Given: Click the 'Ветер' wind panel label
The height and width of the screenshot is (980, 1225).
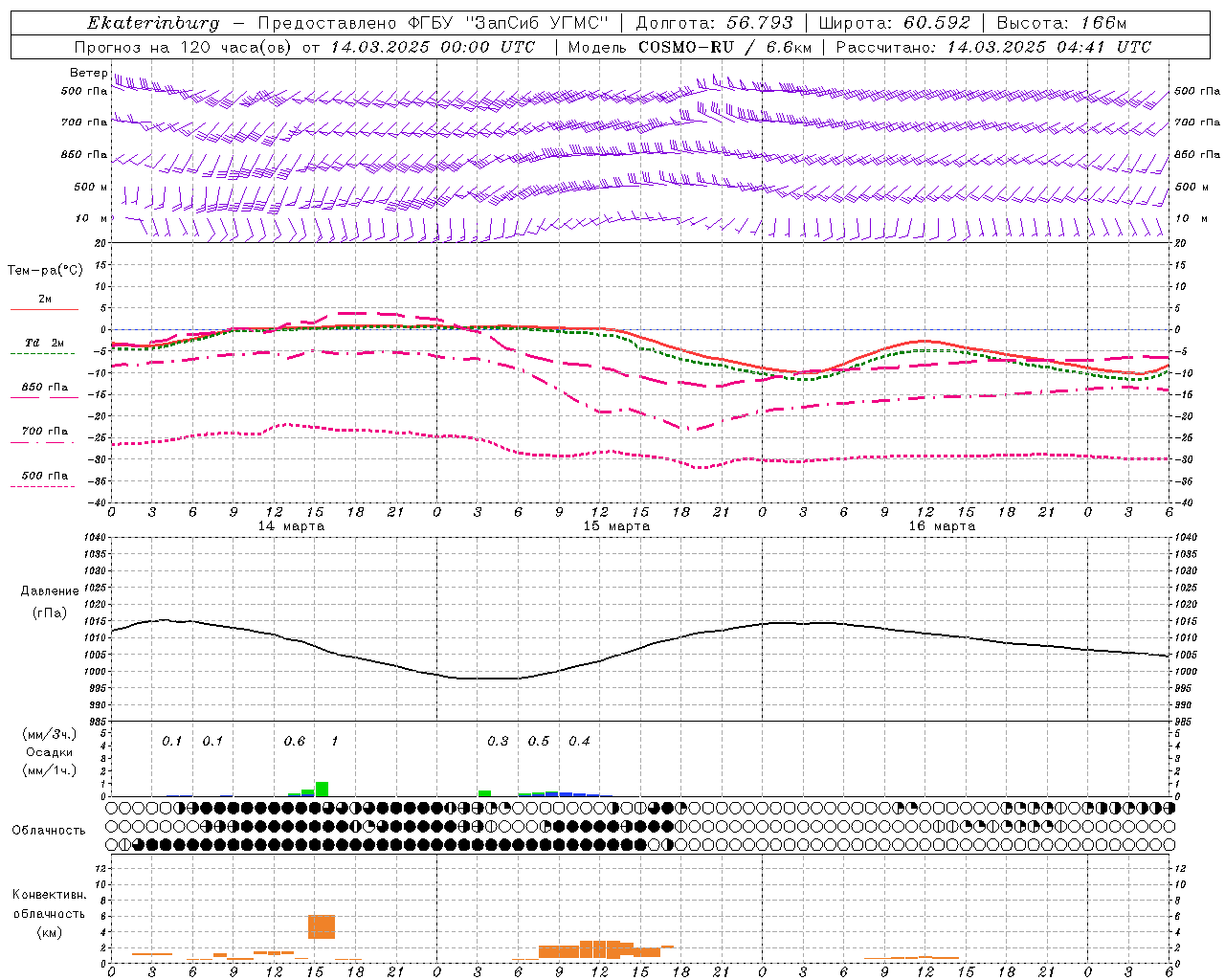Looking at the screenshot, I should [89, 73].
